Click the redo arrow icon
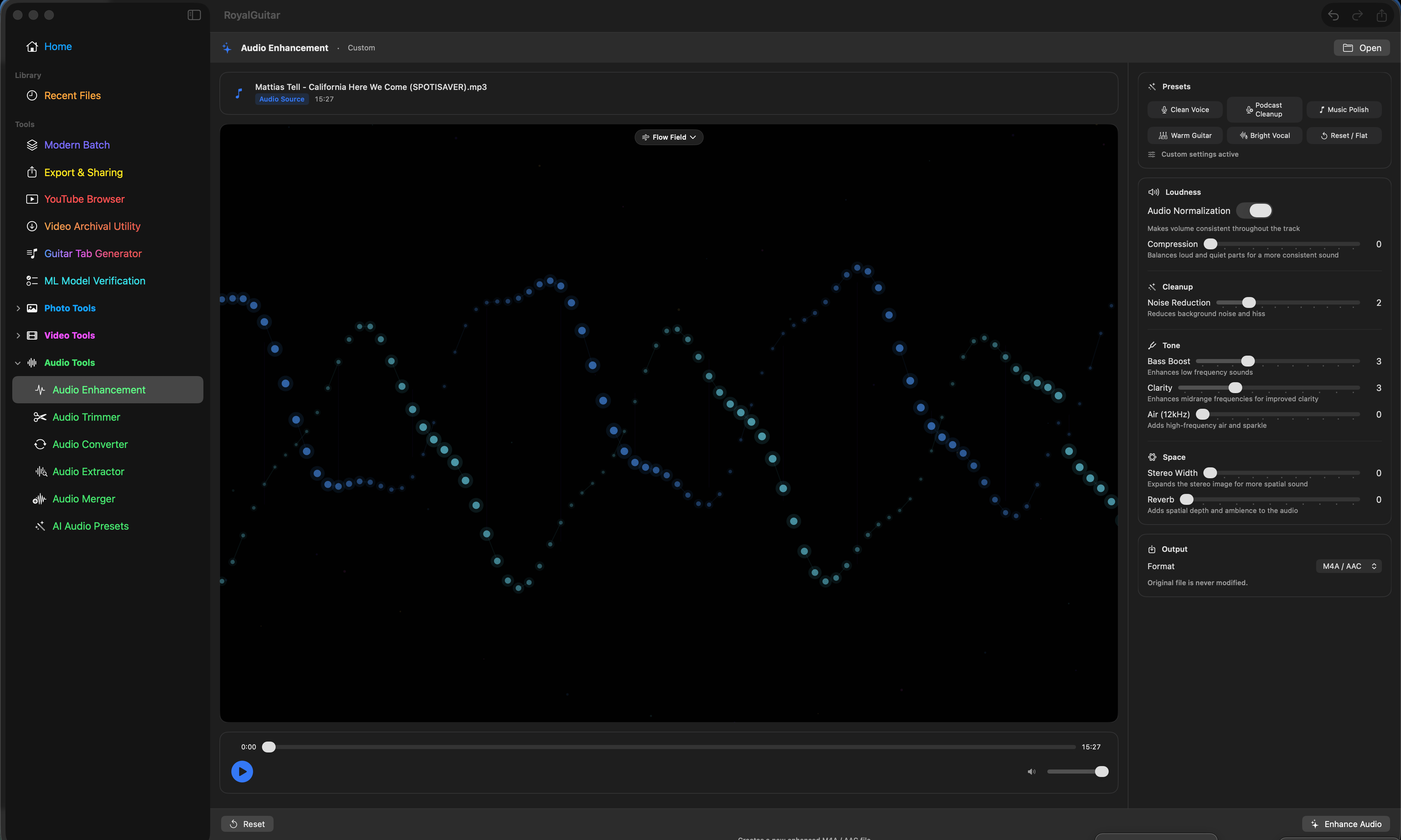This screenshot has height=840, width=1401. [x=1357, y=15]
